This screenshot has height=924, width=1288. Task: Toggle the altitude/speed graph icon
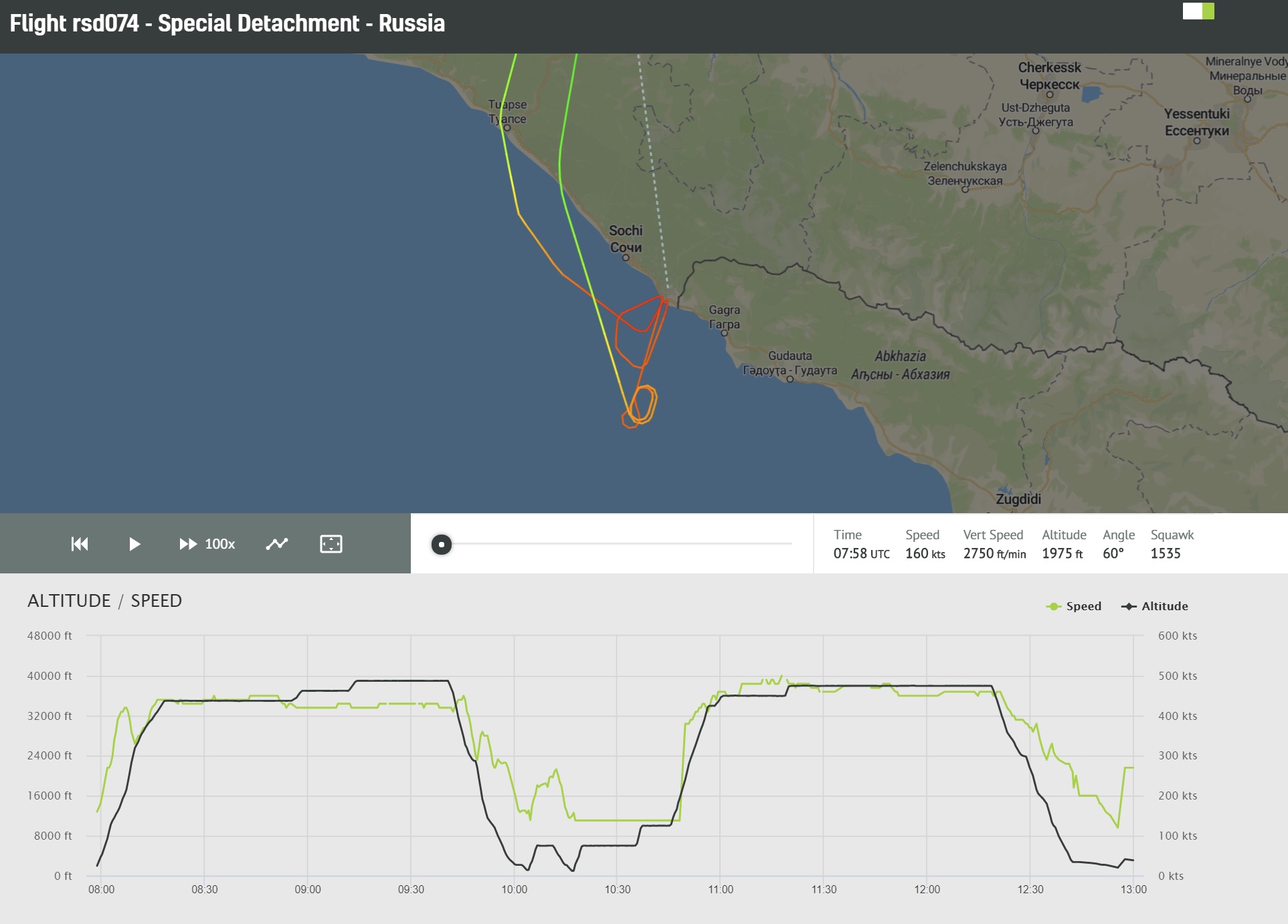(x=277, y=544)
